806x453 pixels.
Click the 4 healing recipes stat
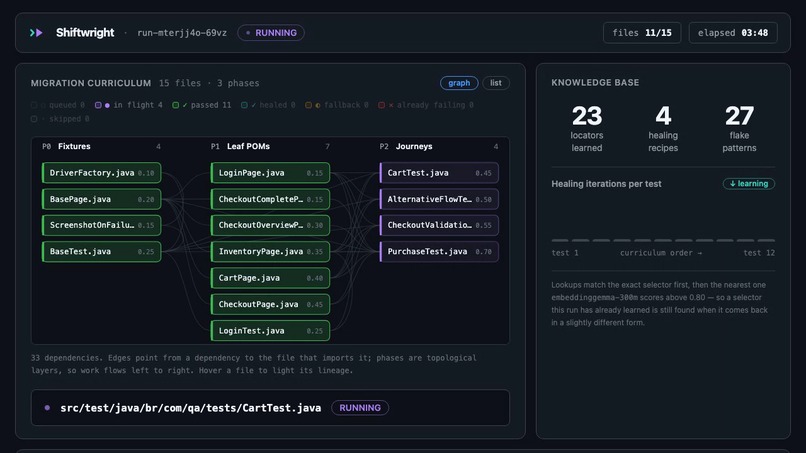663,129
